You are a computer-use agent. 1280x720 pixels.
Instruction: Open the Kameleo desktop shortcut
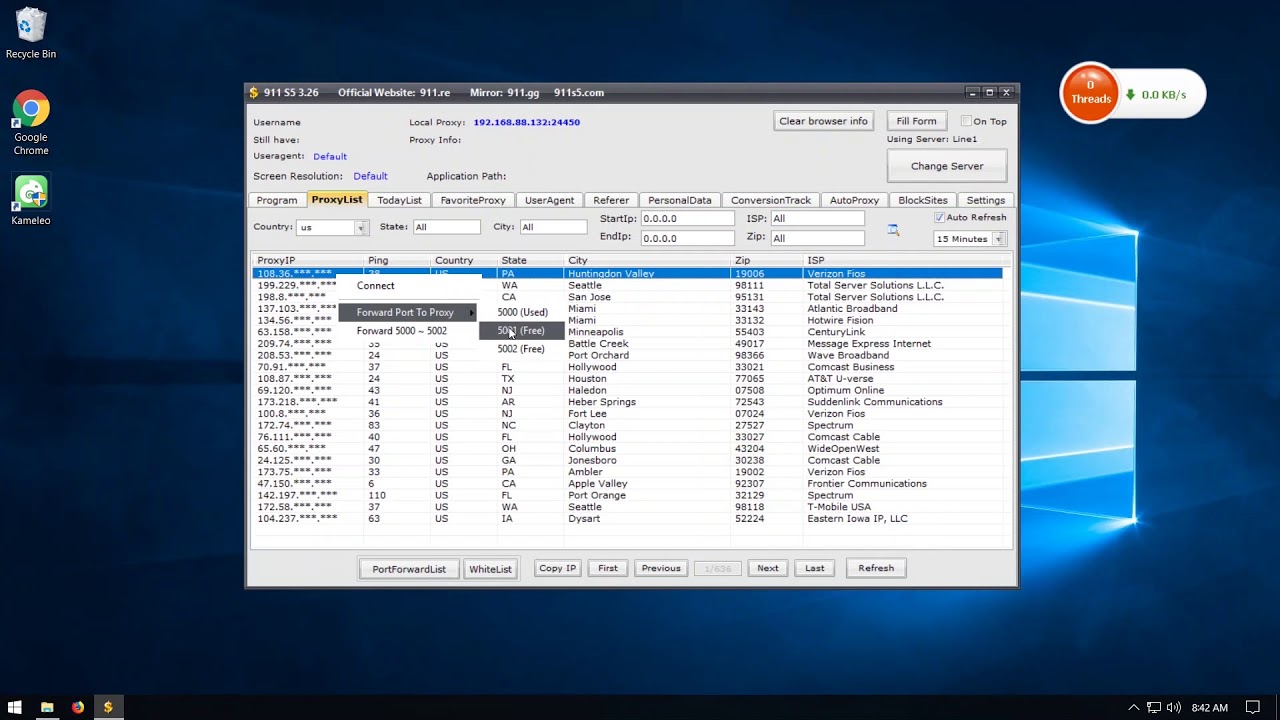[x=31, y=201]
